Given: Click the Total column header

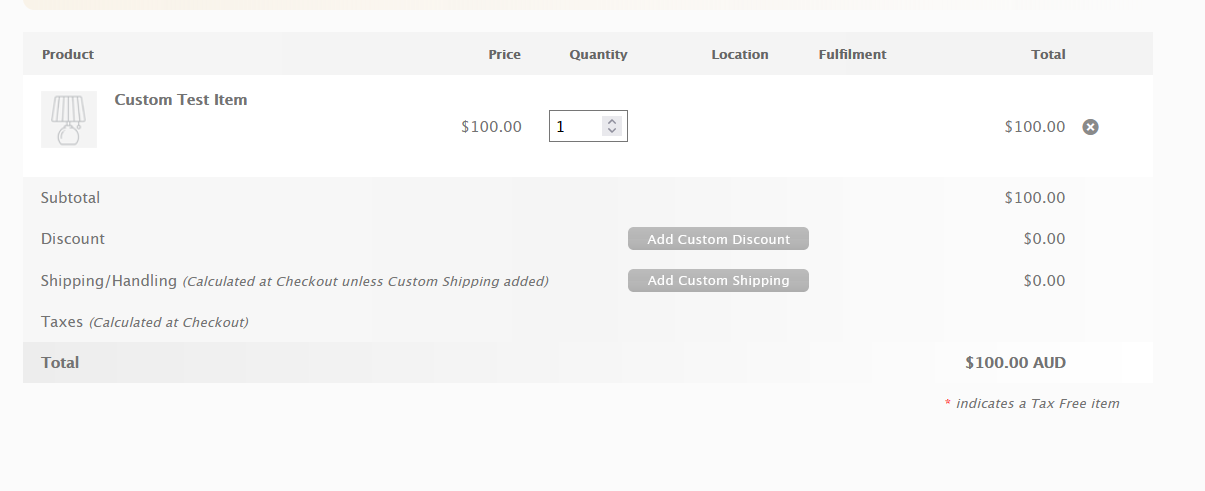Looking at the screenshot, I should tap(1048, 55).
